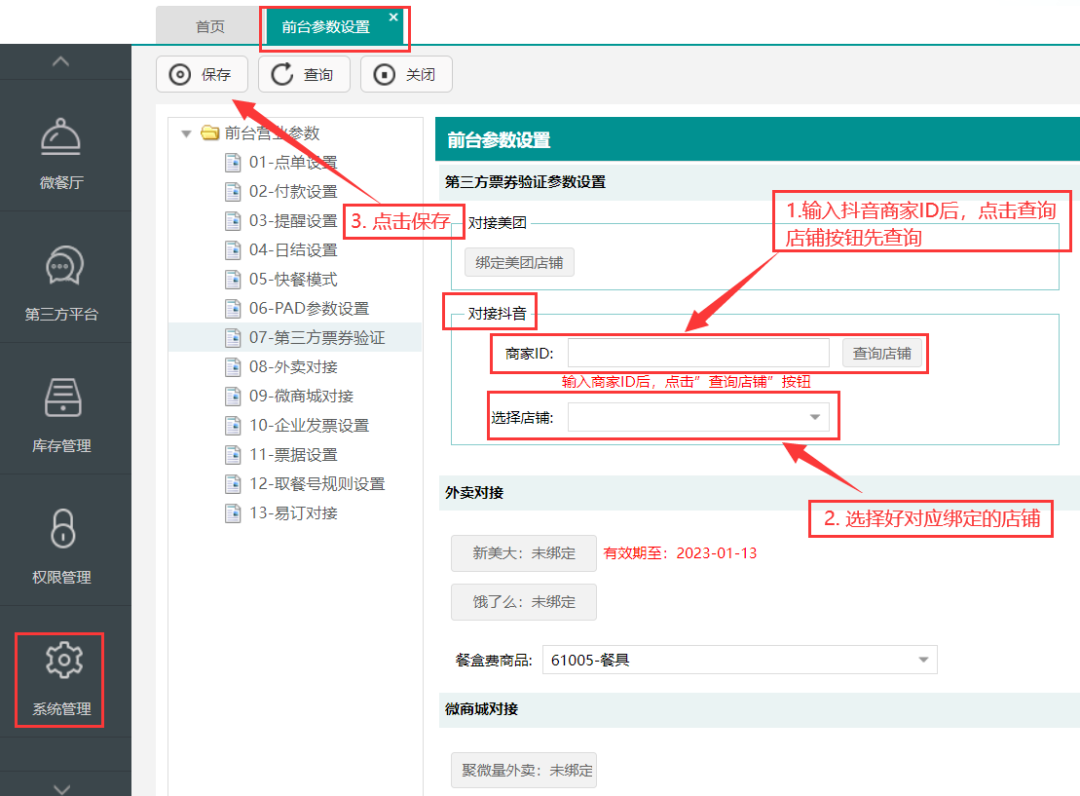The width and height of the screenshot is (1080, 796).
Task: Open the 微餐厅 sidebar icon
Action: [x=61, y=138]
